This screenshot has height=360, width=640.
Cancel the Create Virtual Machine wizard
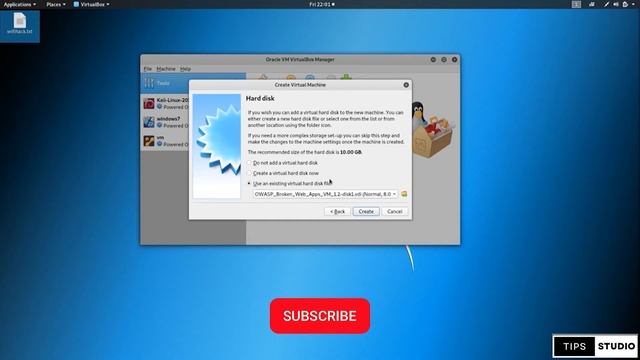point(395,211)
